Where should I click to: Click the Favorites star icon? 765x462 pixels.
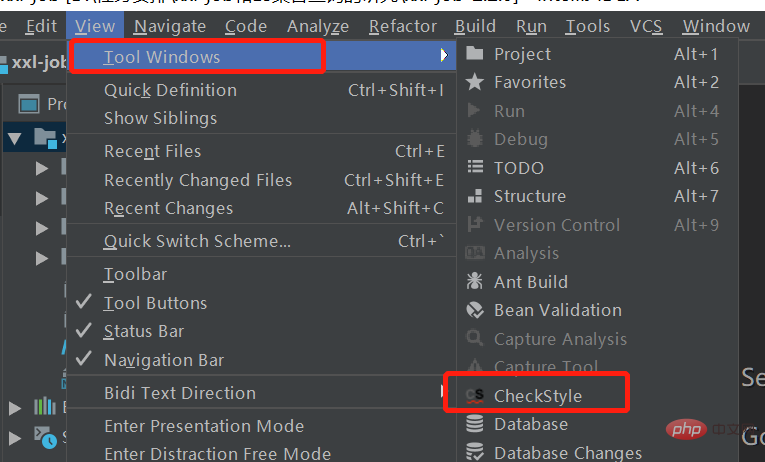tap(475, 81)
